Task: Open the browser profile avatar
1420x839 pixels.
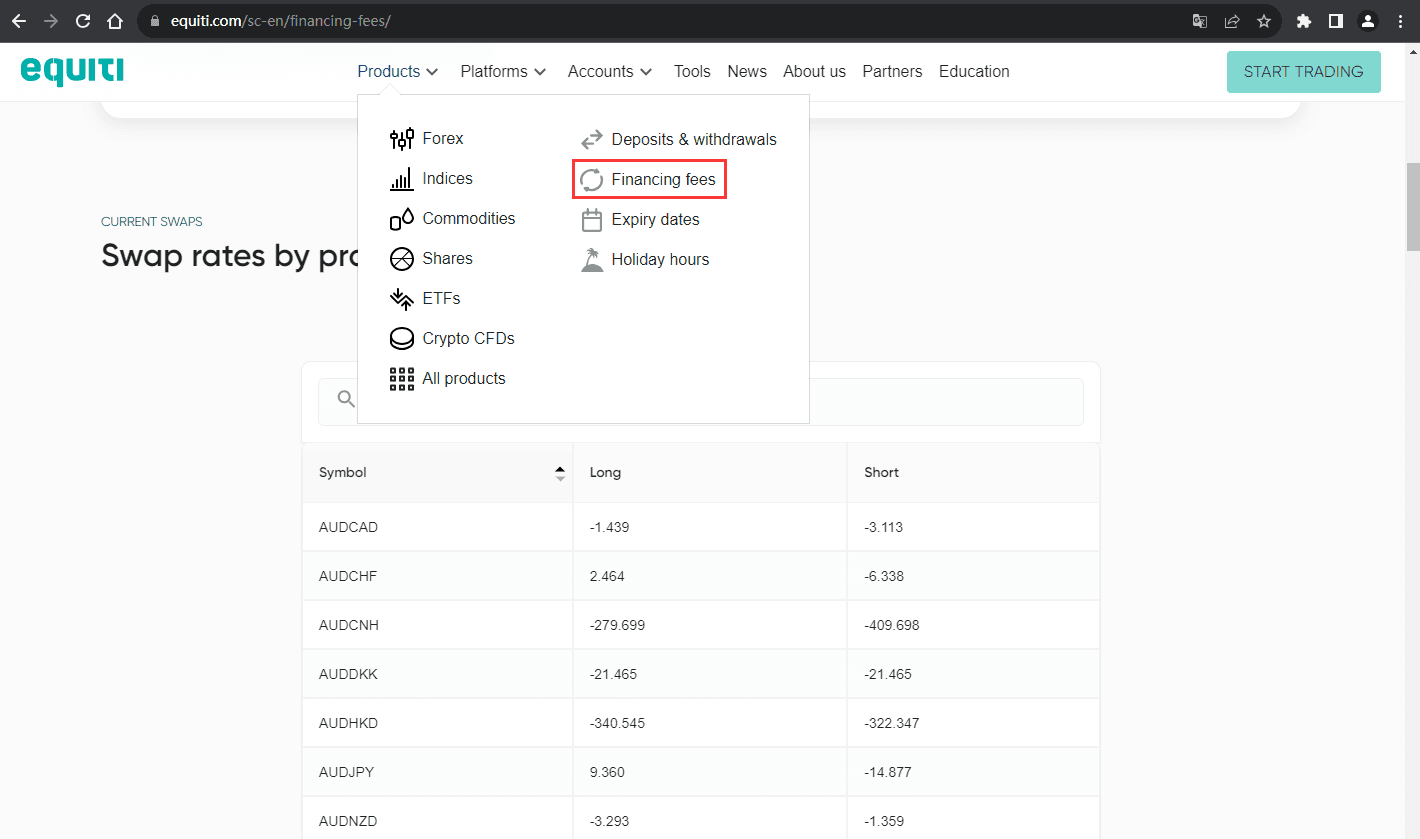Action: pyautogui.click(x=1368, y=21)
